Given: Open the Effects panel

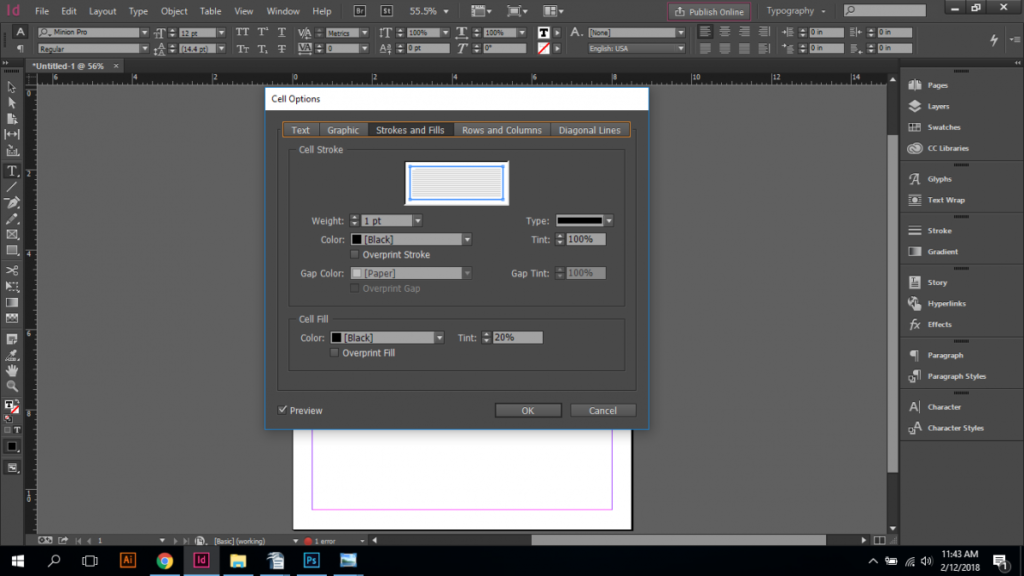Looking at the screenshot, I should [x=938, y=324].
